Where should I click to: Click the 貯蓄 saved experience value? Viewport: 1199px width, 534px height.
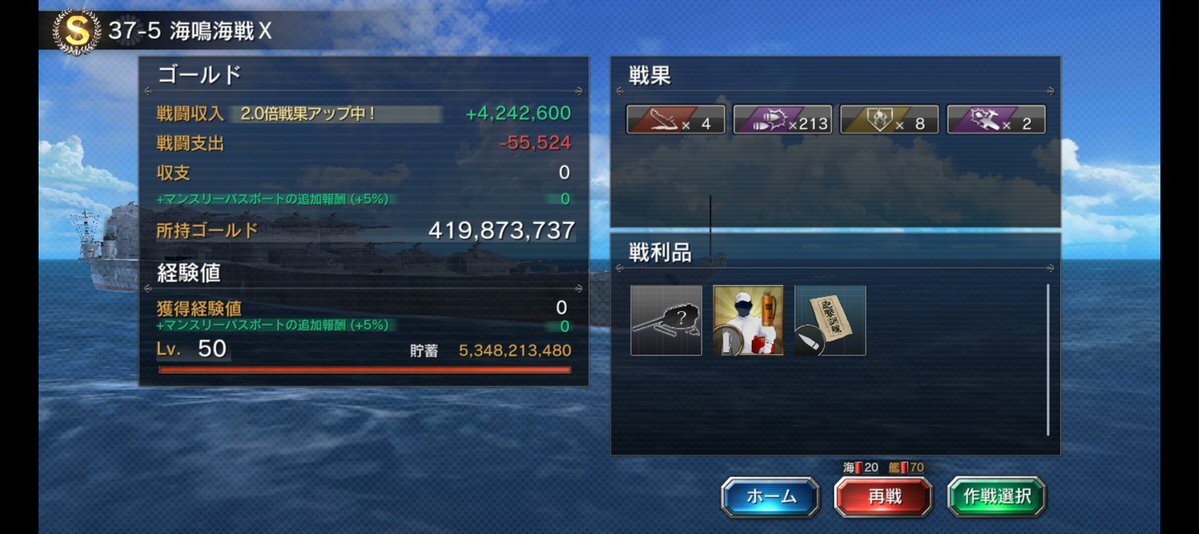[515, 350]
